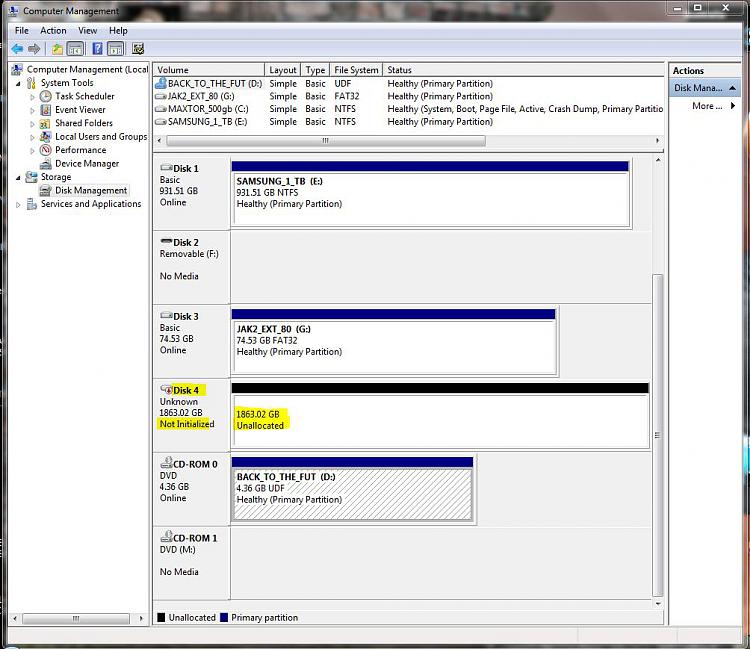
Task: Click the Performance icon
Action: (45, 150)
